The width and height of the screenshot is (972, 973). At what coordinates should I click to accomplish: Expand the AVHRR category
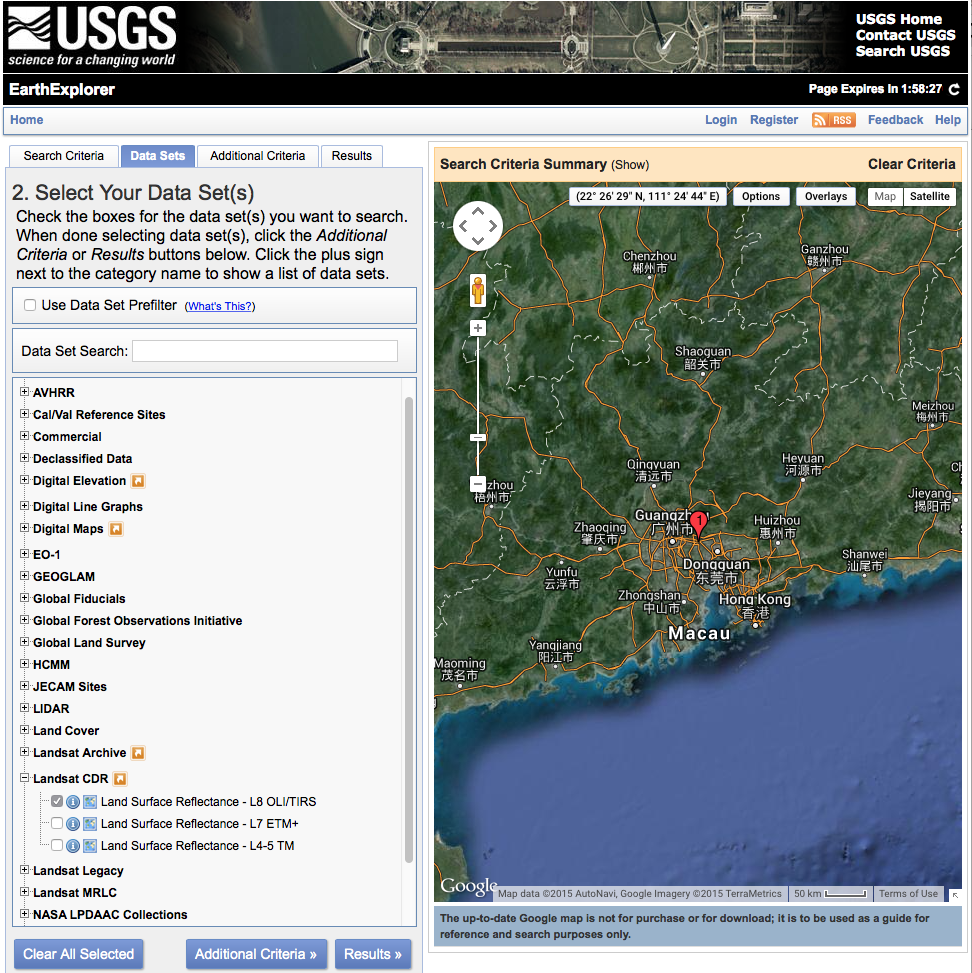pos(24,392)
